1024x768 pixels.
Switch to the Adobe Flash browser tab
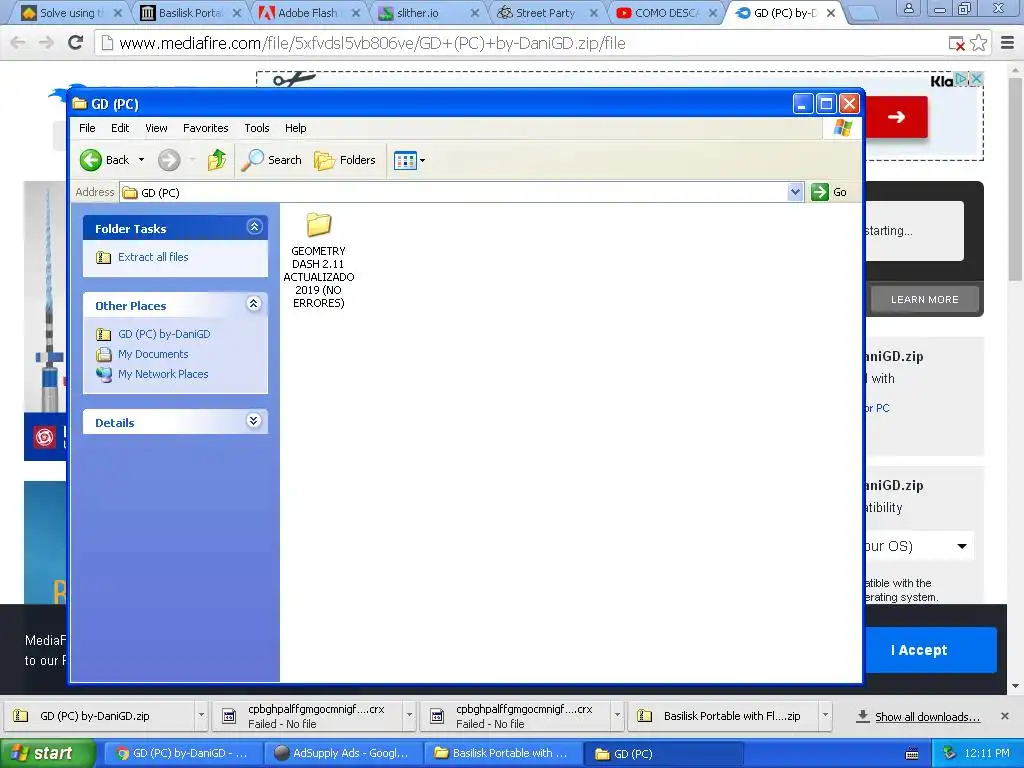tap(307, 13)
